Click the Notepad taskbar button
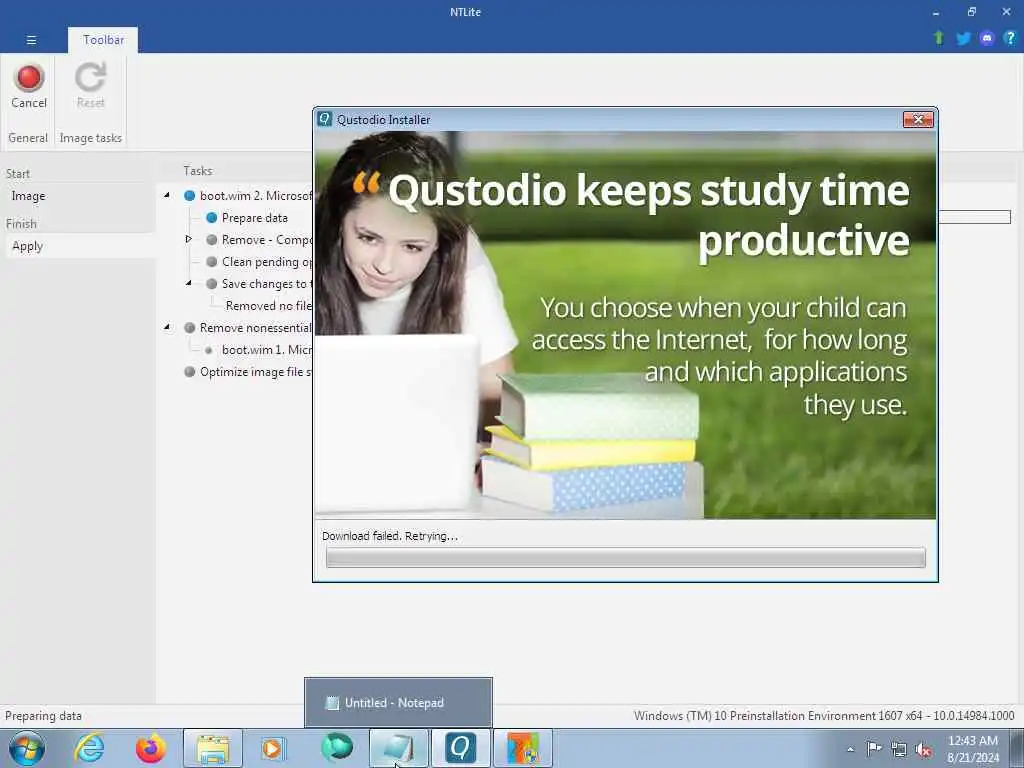Screen dimensions: 1024x768 pyautogui.click(x=399, y=748)
